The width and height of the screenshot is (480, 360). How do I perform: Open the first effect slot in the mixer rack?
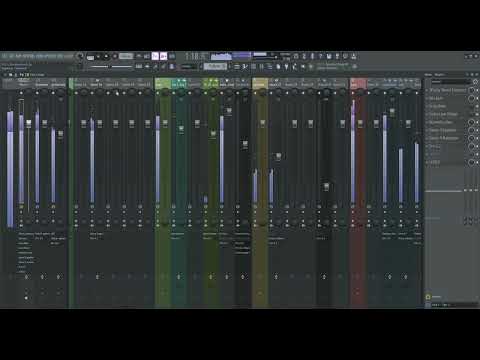point(447,90)
